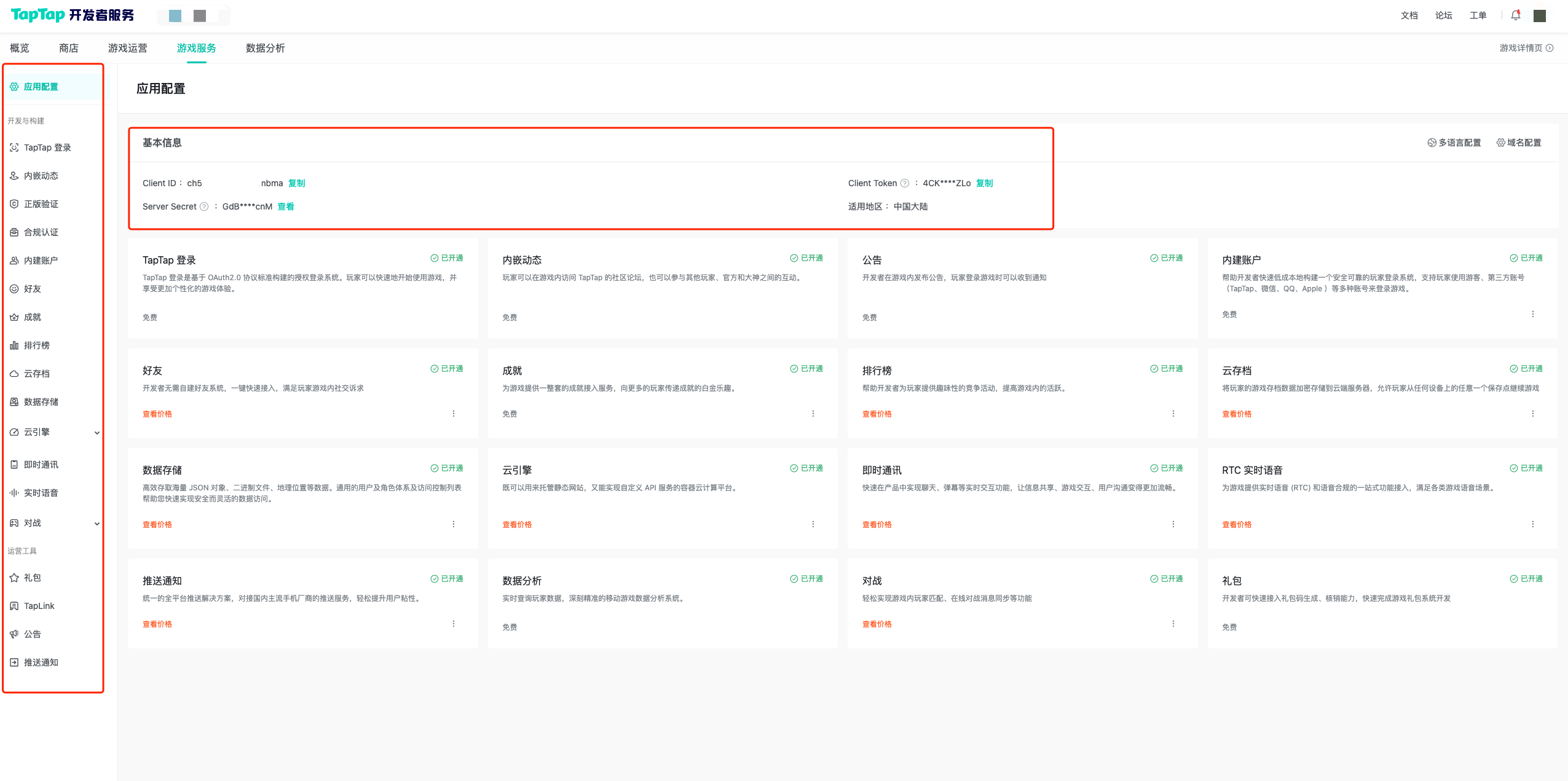
Task: Open the more options menu on 云存档 card
Action: pyautogui.click(x=1533, y=414)
